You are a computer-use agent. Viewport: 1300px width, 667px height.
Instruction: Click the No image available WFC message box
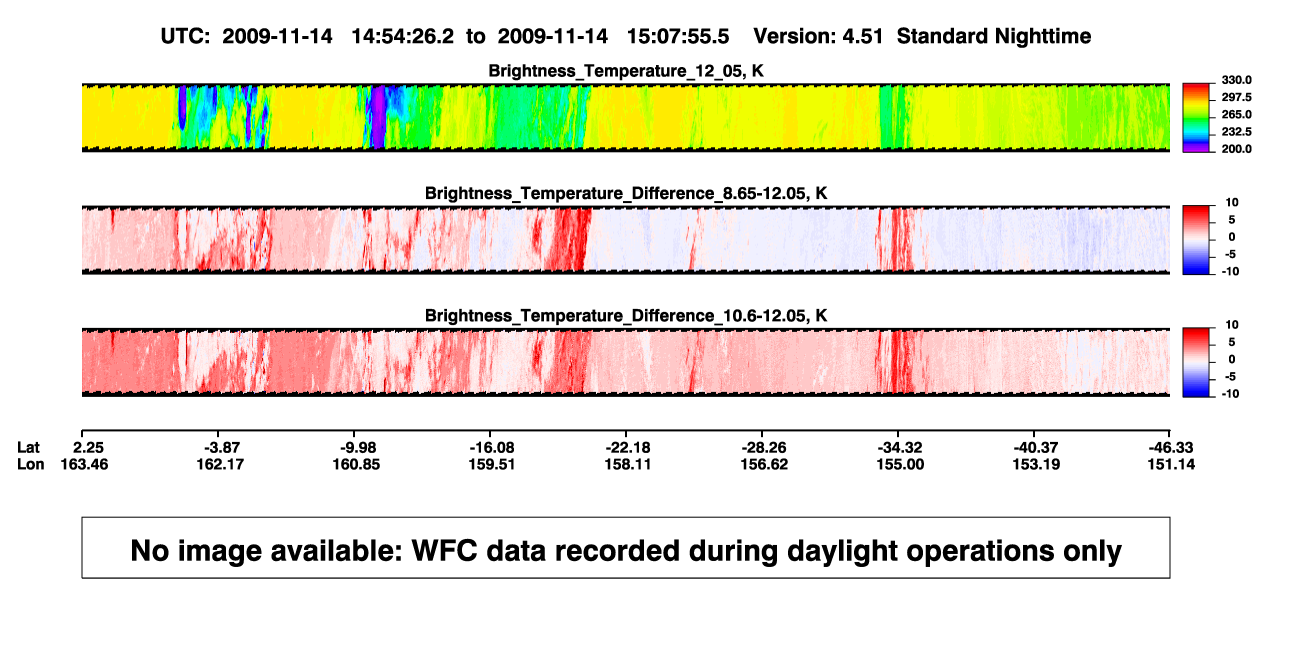[626, 547]
